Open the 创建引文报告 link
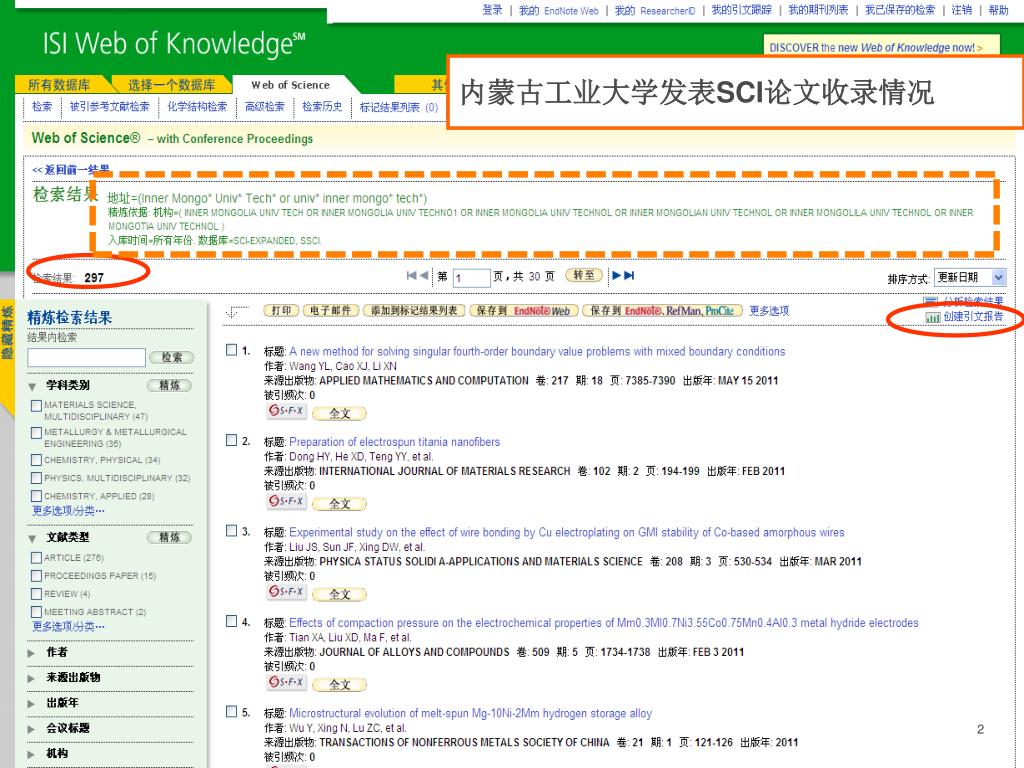The width and height of the screenshot is (1024, 768). [x=973, y=317]
